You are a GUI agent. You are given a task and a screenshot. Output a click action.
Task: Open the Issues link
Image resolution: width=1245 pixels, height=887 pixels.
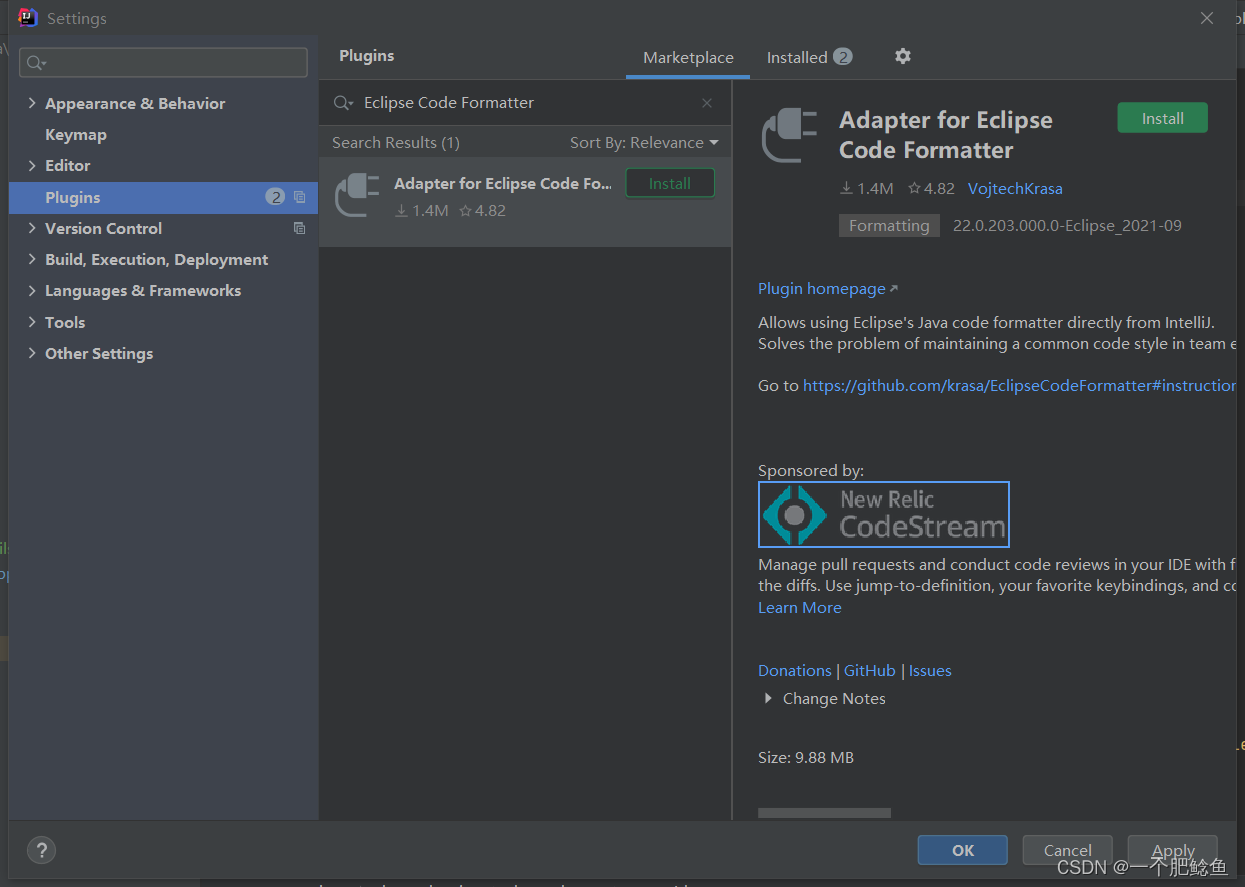tap(930, 670)
